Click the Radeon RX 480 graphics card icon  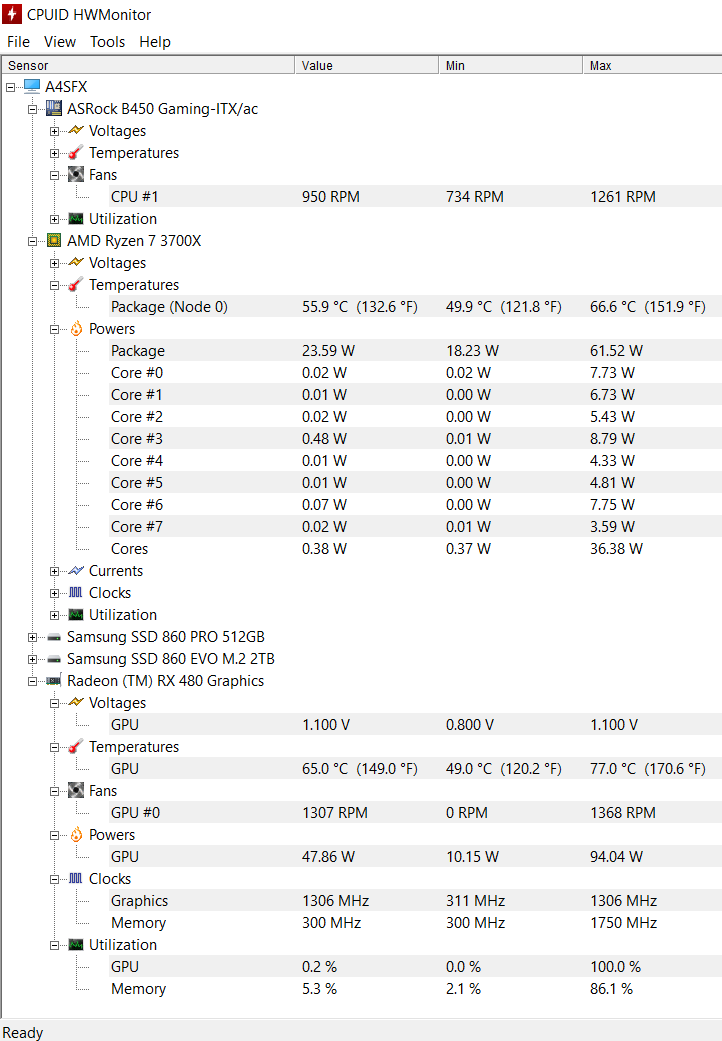[54, 681]
